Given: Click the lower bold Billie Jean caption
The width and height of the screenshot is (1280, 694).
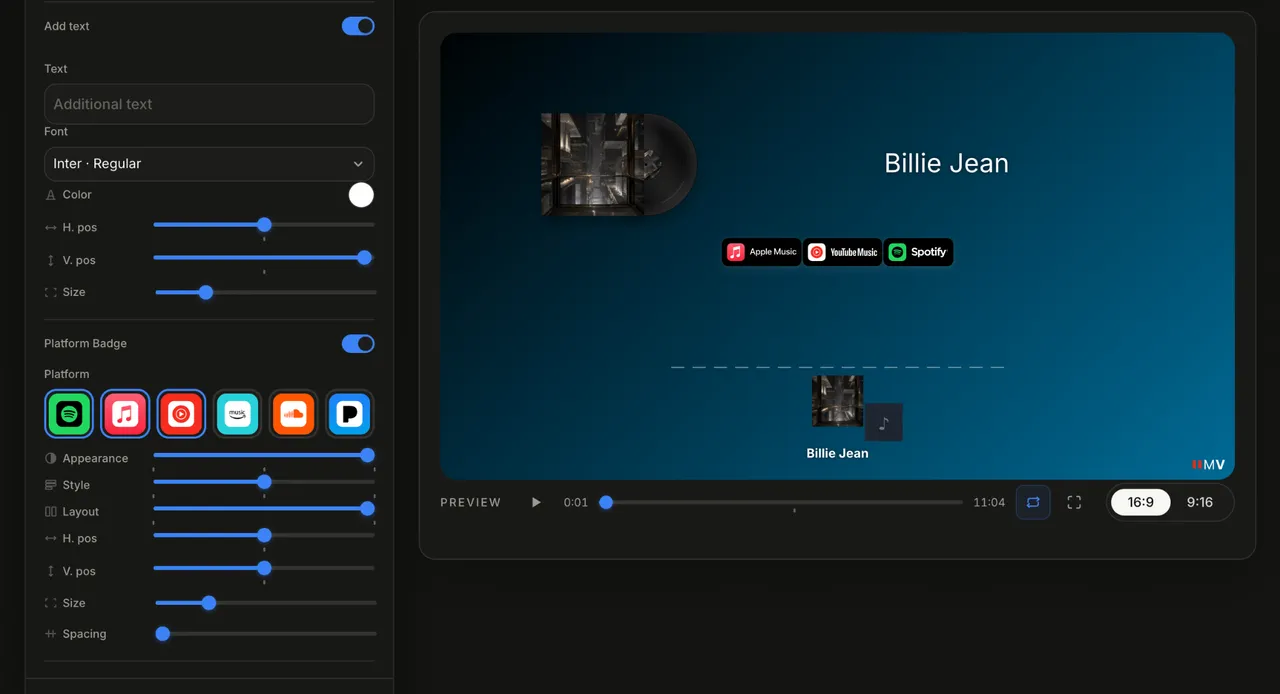Looking at the screenshot, I should [x=837, y=453].
